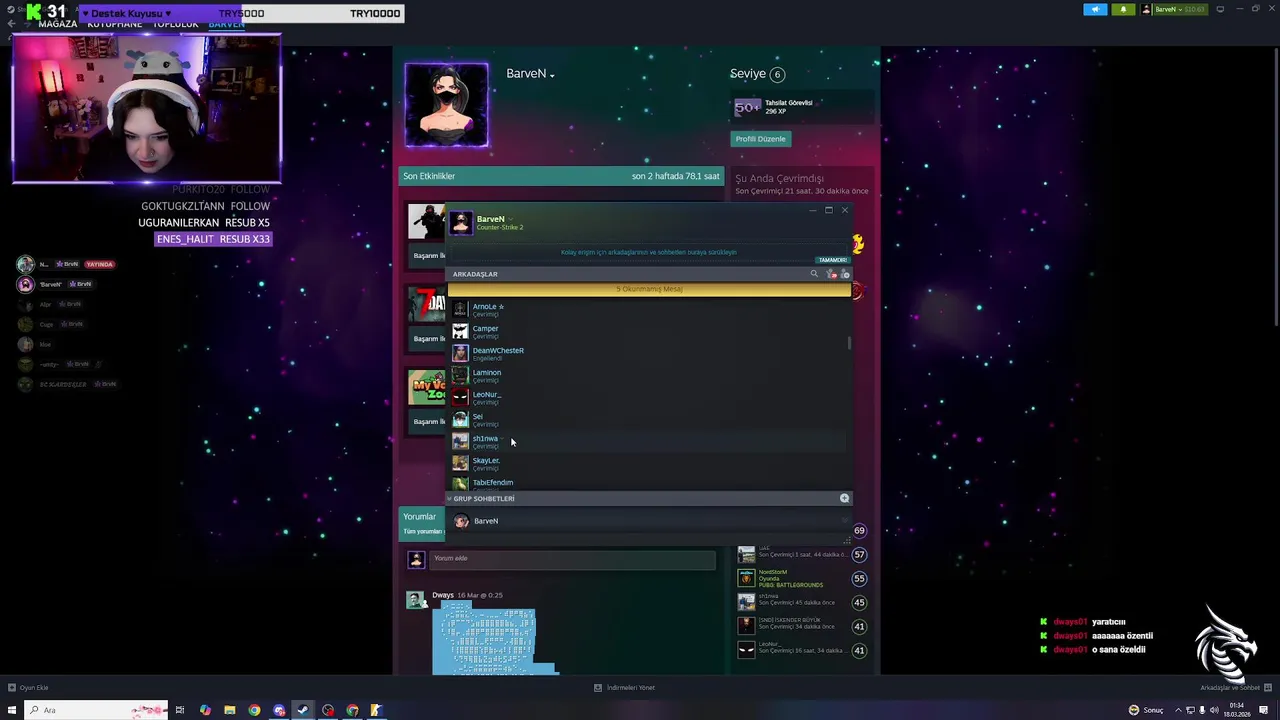Show hidden system tray icons chevron
Screen dimensions: 1280x720
click(x=1177, y=710)
